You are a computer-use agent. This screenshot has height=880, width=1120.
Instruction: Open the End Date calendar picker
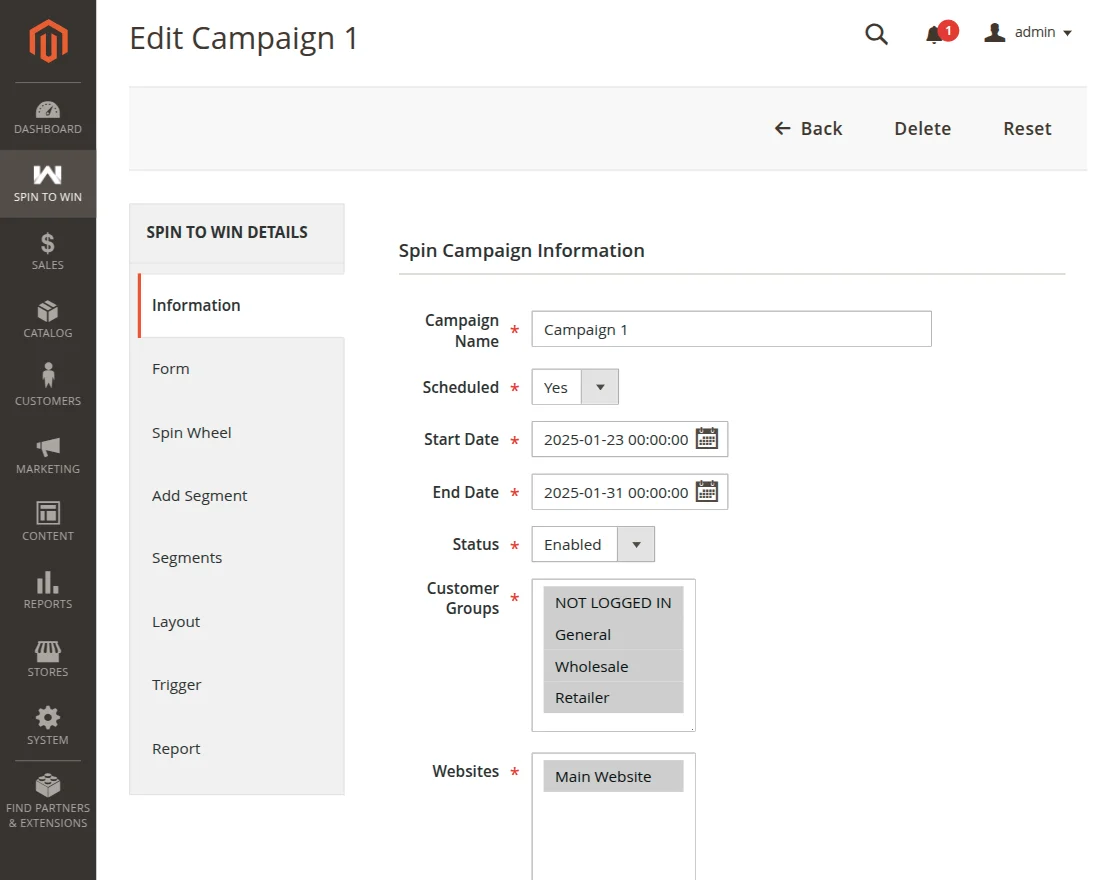707,492
